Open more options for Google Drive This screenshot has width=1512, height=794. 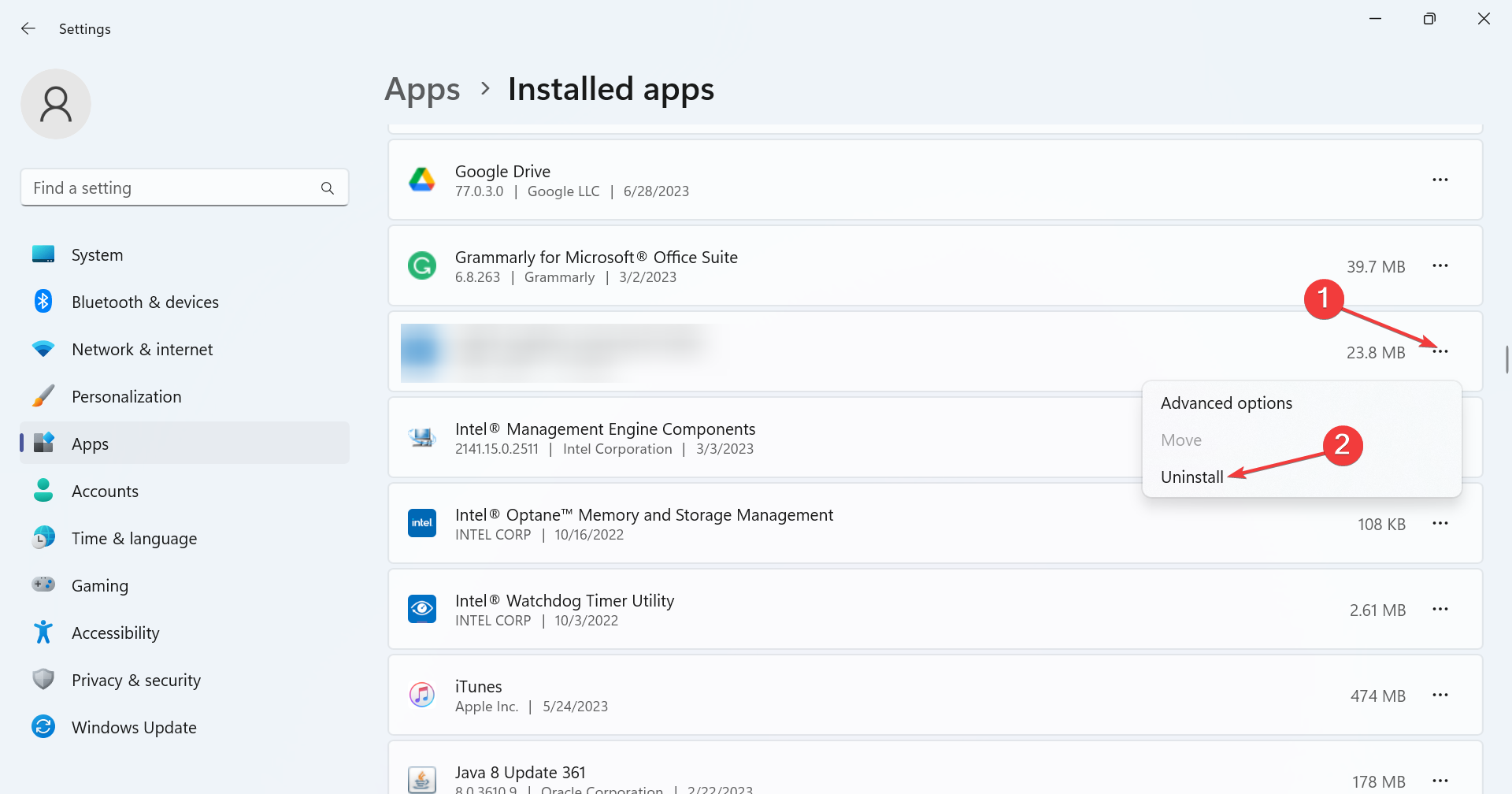1440,180
